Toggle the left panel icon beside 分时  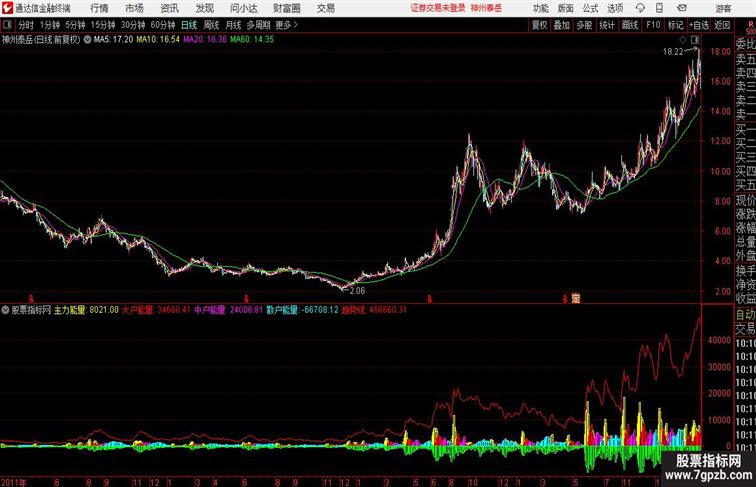tap(7, 25)
